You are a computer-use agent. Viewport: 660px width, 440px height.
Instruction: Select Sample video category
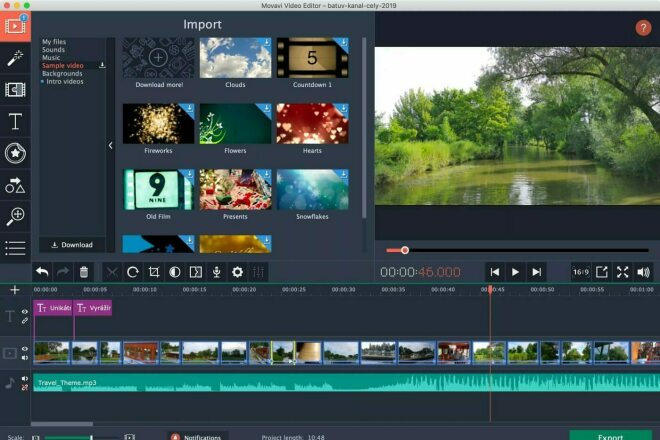pyautogui.click(x=63, y=66)
